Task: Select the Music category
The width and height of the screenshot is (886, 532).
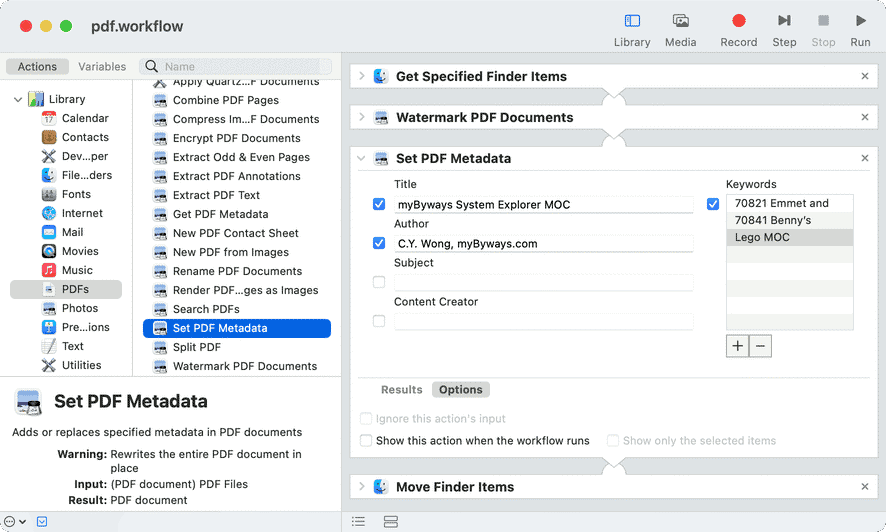Action: click(67, 271)
